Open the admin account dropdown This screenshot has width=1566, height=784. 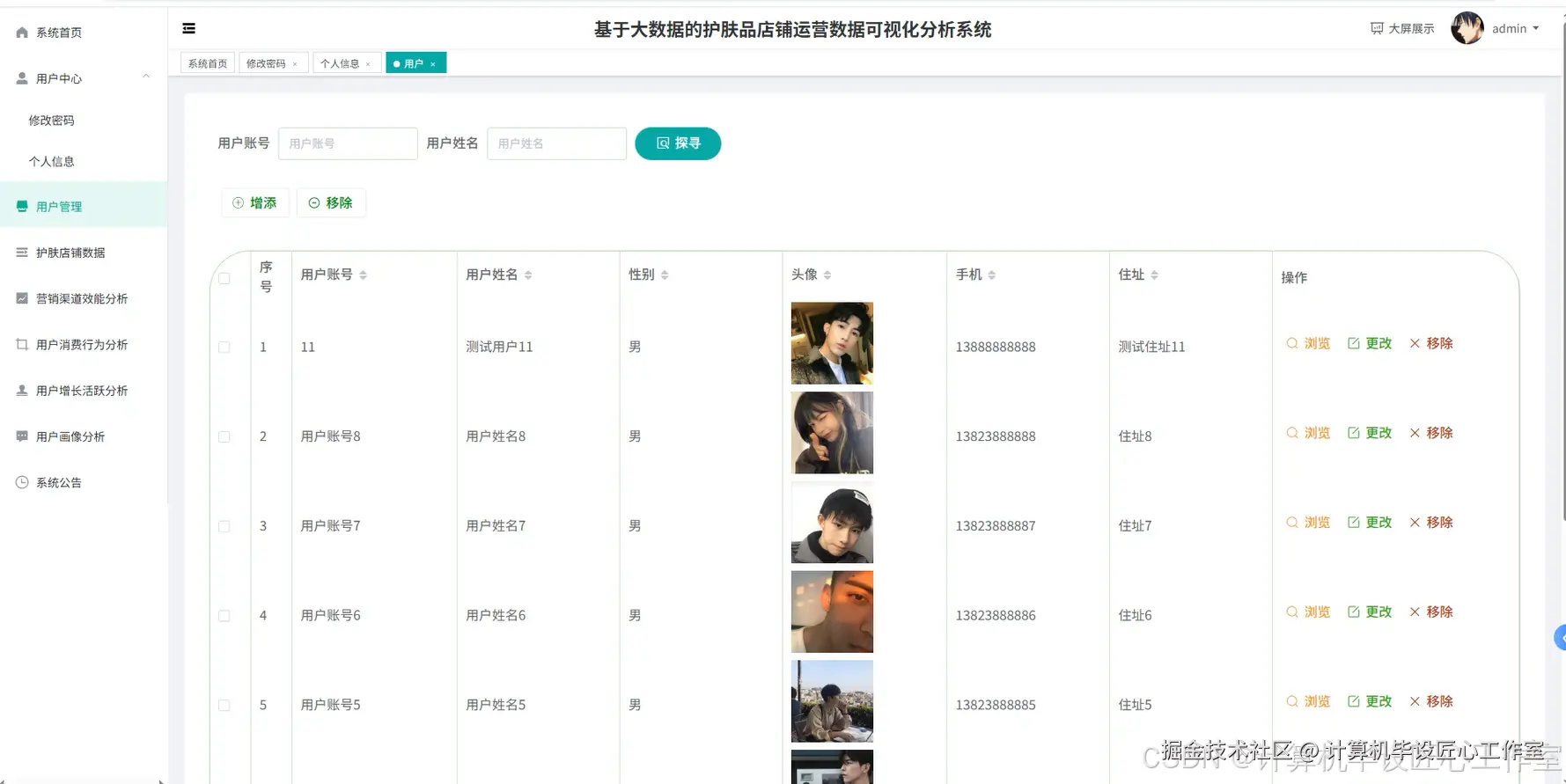[1516, 29]
